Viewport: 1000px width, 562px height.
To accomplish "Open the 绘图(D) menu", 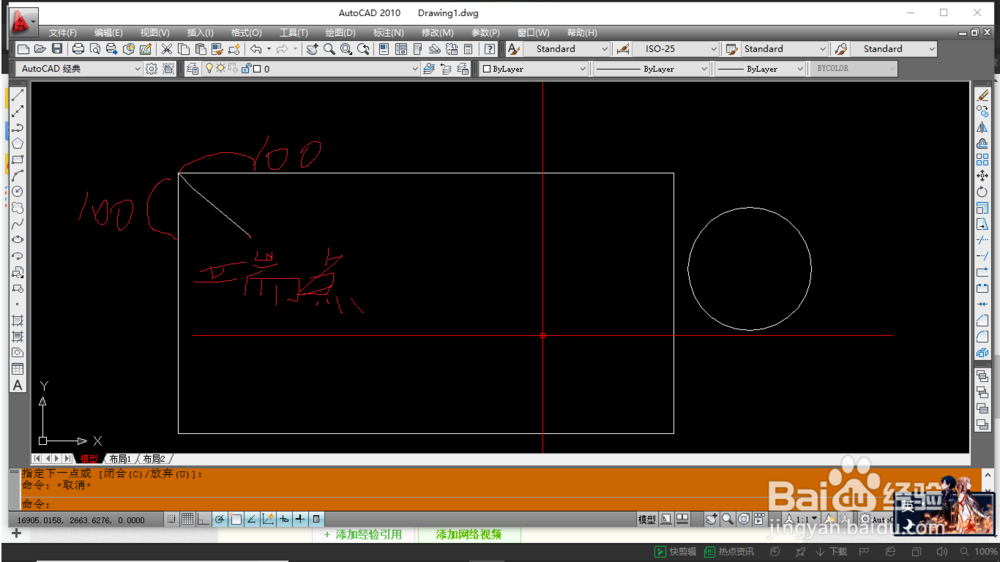I will click(x=340, y=33).
